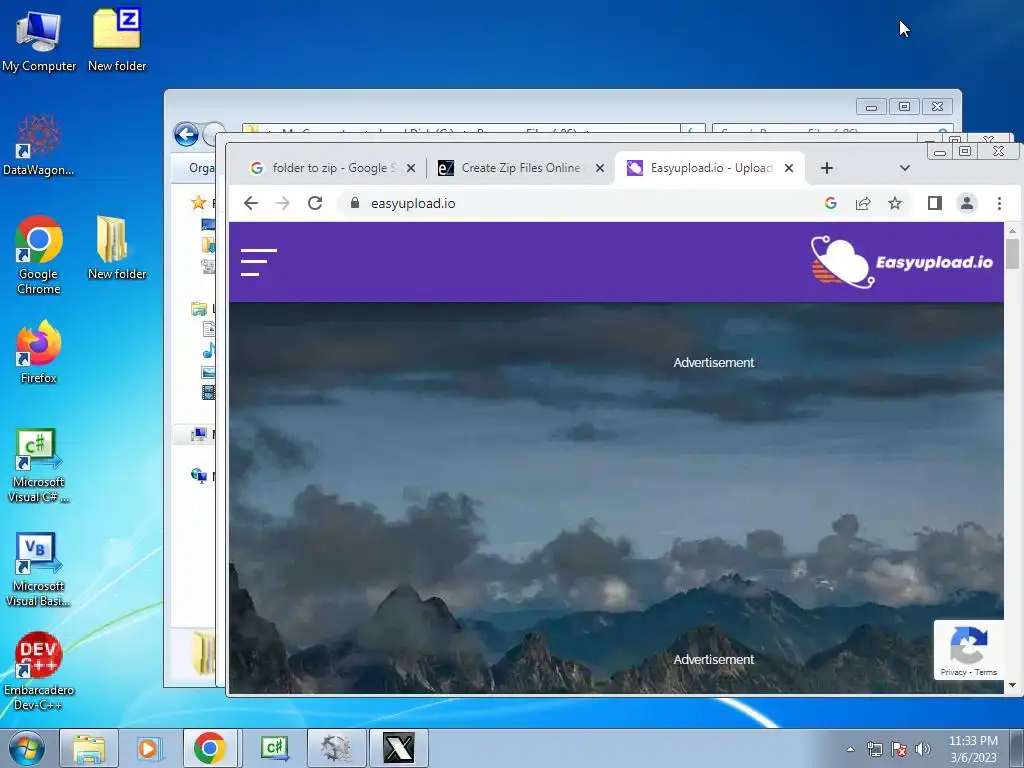
Task: Click the padlock site info icon
Action: (x=355, y=203)
